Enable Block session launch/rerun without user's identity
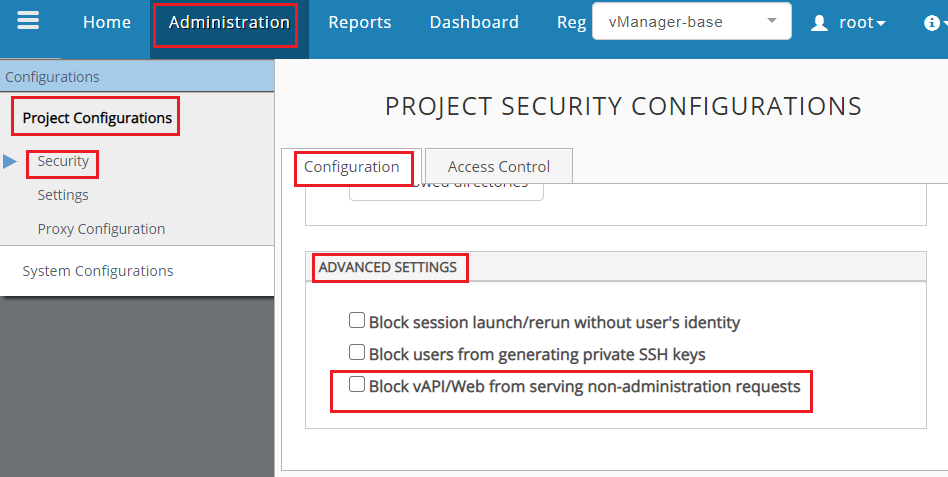Image resolution: width=948 pixels, height=477 pixels. click(x=356, y=321)
